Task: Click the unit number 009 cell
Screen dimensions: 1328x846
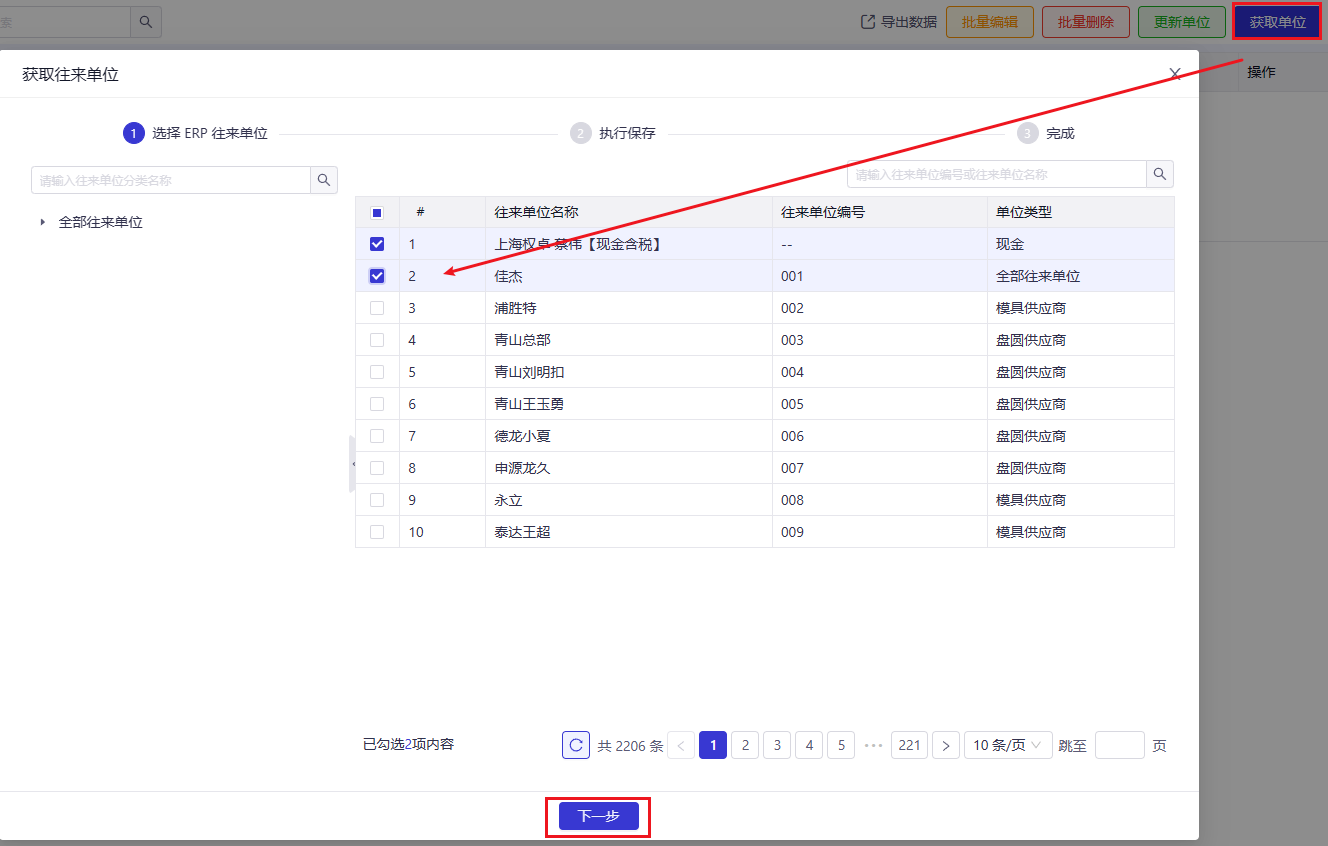Action: [880, 532]
